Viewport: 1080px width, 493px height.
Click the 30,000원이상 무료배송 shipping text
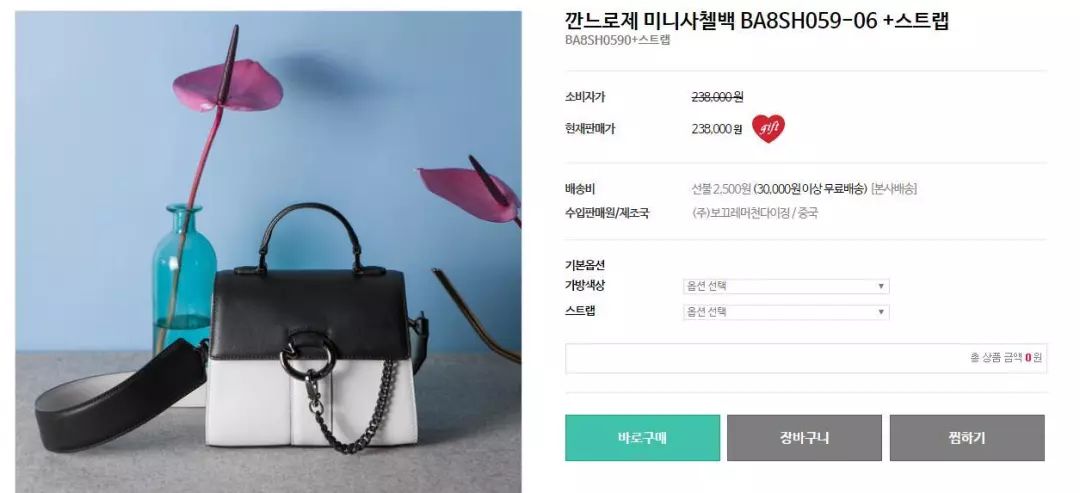810,189
